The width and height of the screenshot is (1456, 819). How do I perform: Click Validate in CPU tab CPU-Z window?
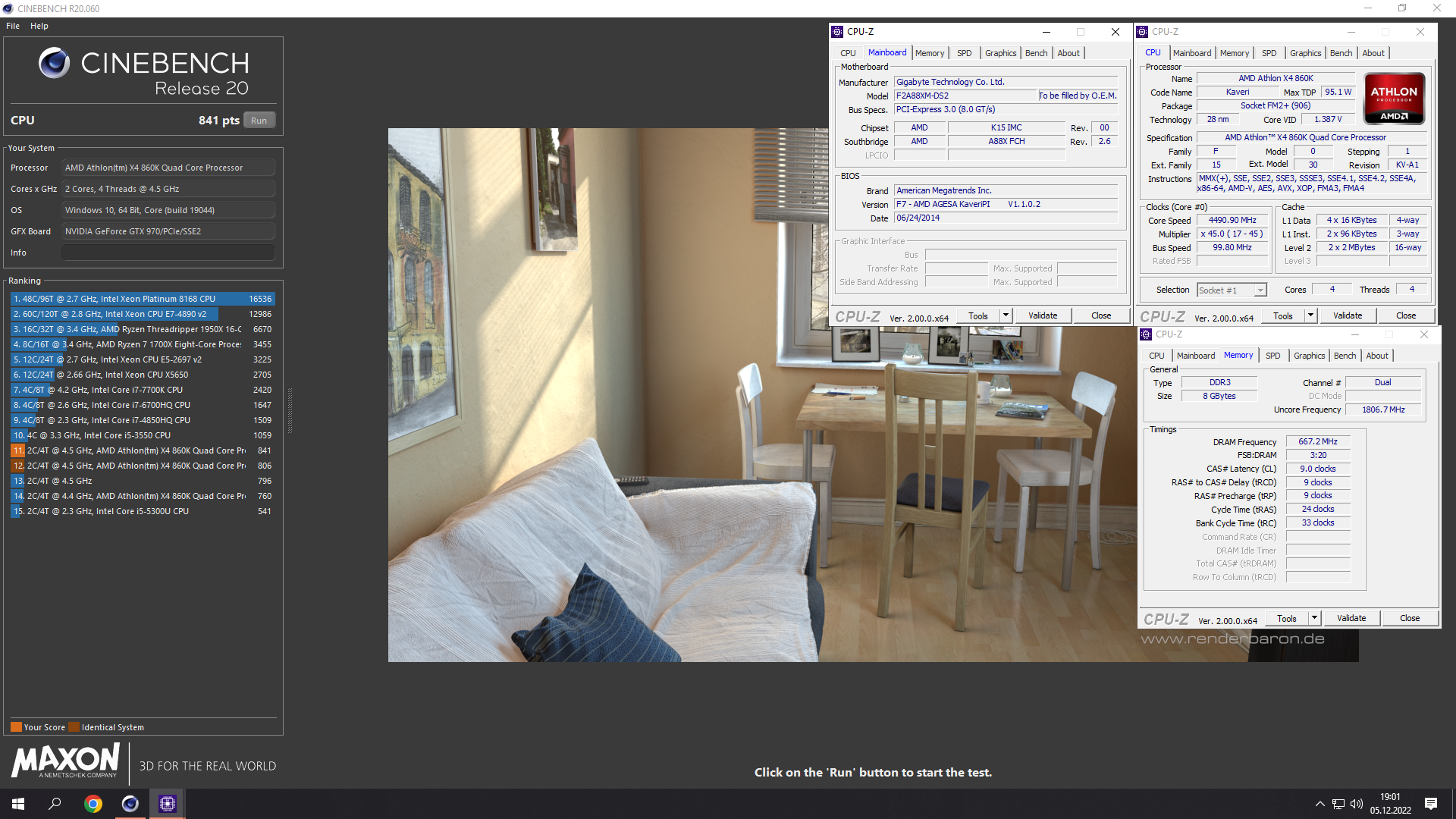[1348, 316]
